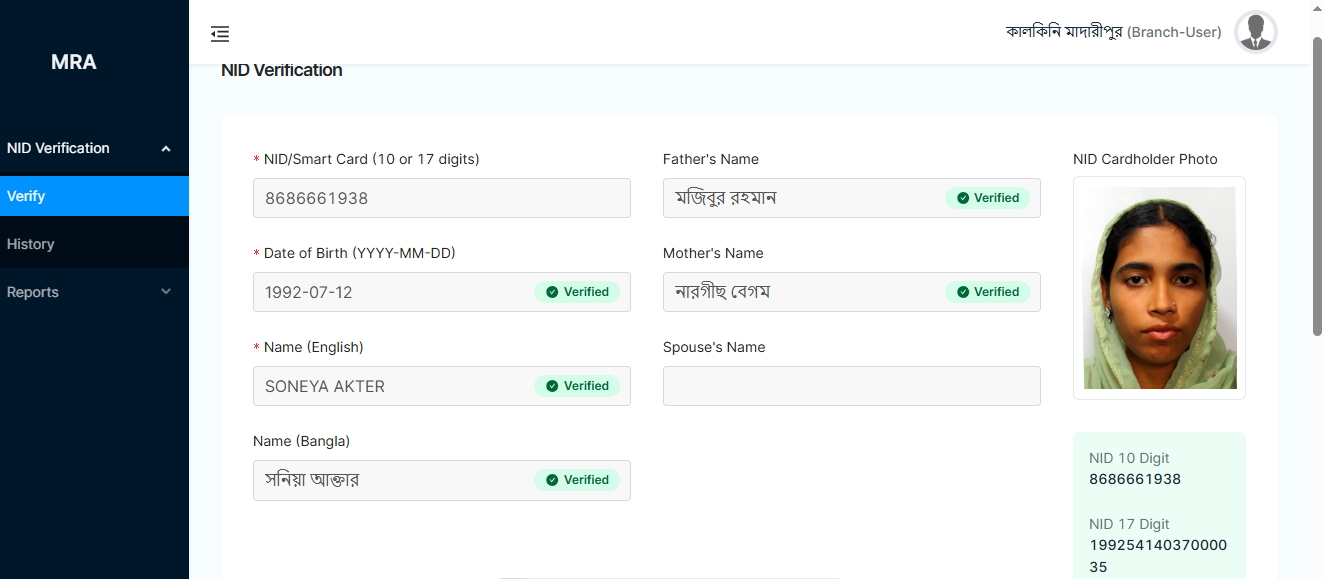
Task: Select the Verify menu item
Action: click(94, 196)
